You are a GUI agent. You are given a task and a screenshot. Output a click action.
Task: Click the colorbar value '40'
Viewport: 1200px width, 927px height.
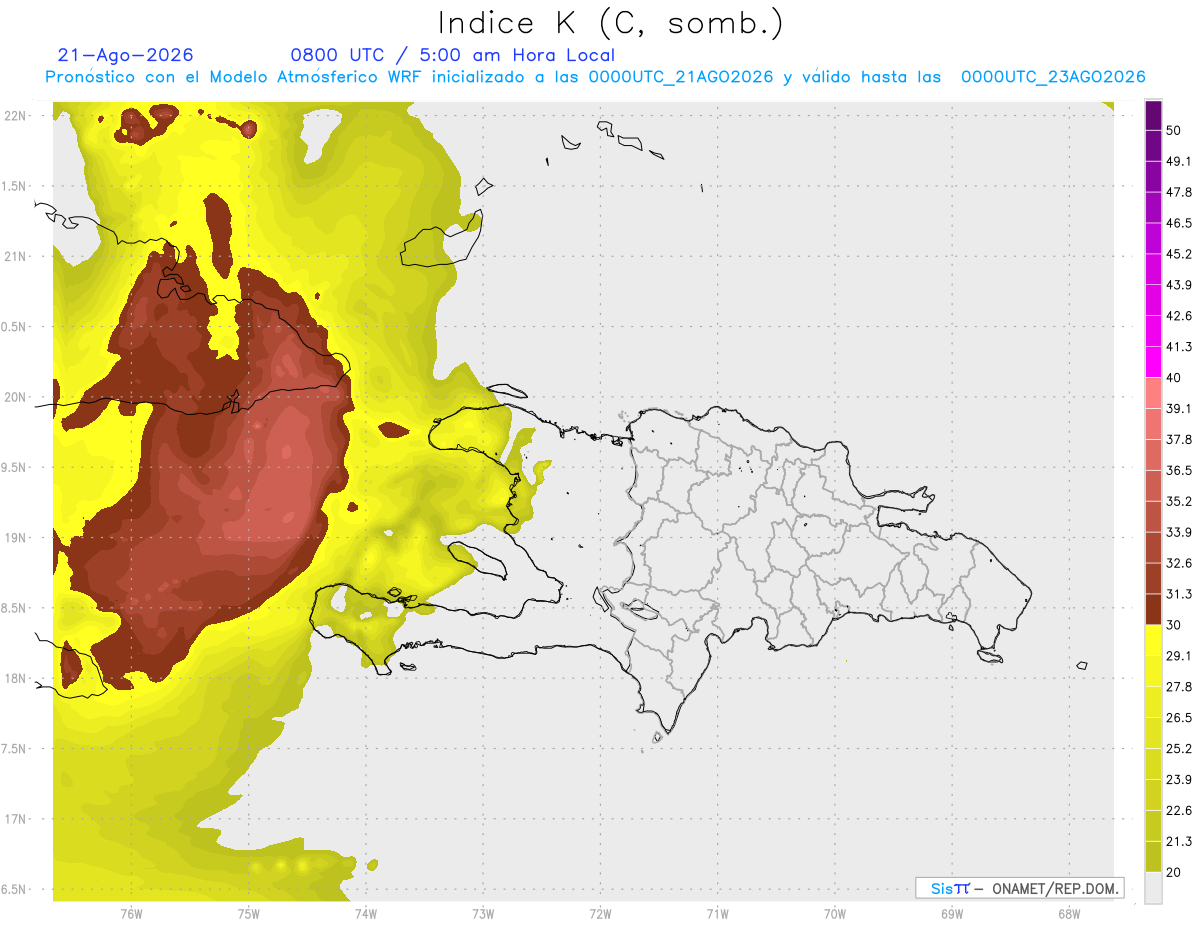(1174, 378)
